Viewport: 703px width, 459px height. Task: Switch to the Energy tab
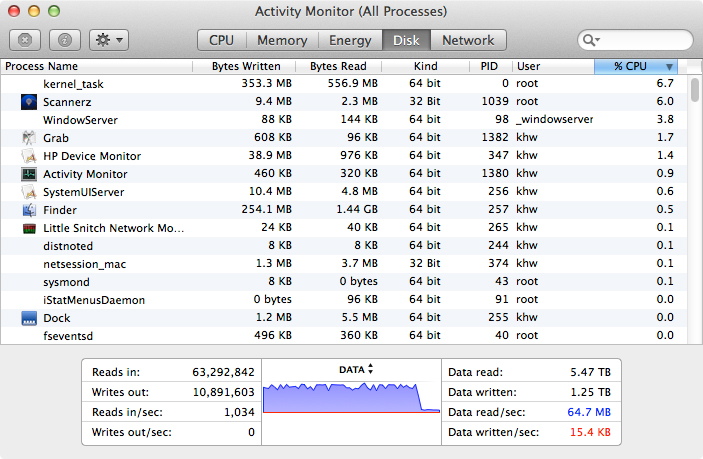(x=350, y=40)
